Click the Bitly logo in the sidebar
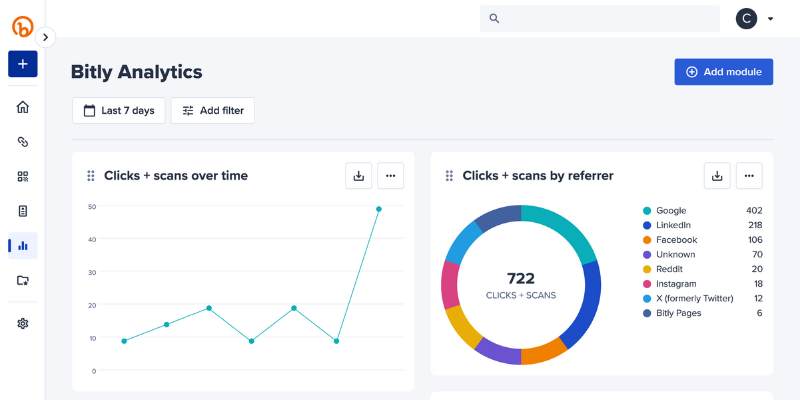 point(22,26)
